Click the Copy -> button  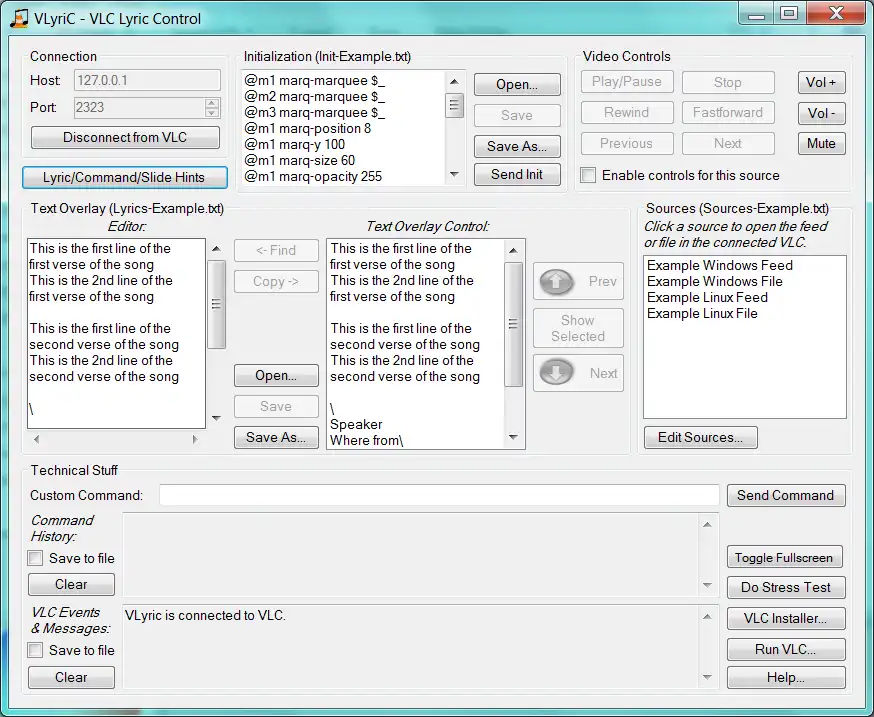276,282
